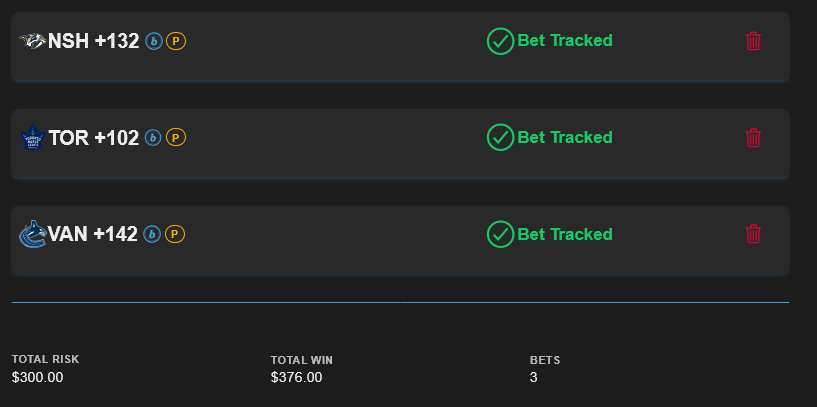Delete the TOR +102 bet
Viewport: 817px width, 407px height.
tap(753, 138)
